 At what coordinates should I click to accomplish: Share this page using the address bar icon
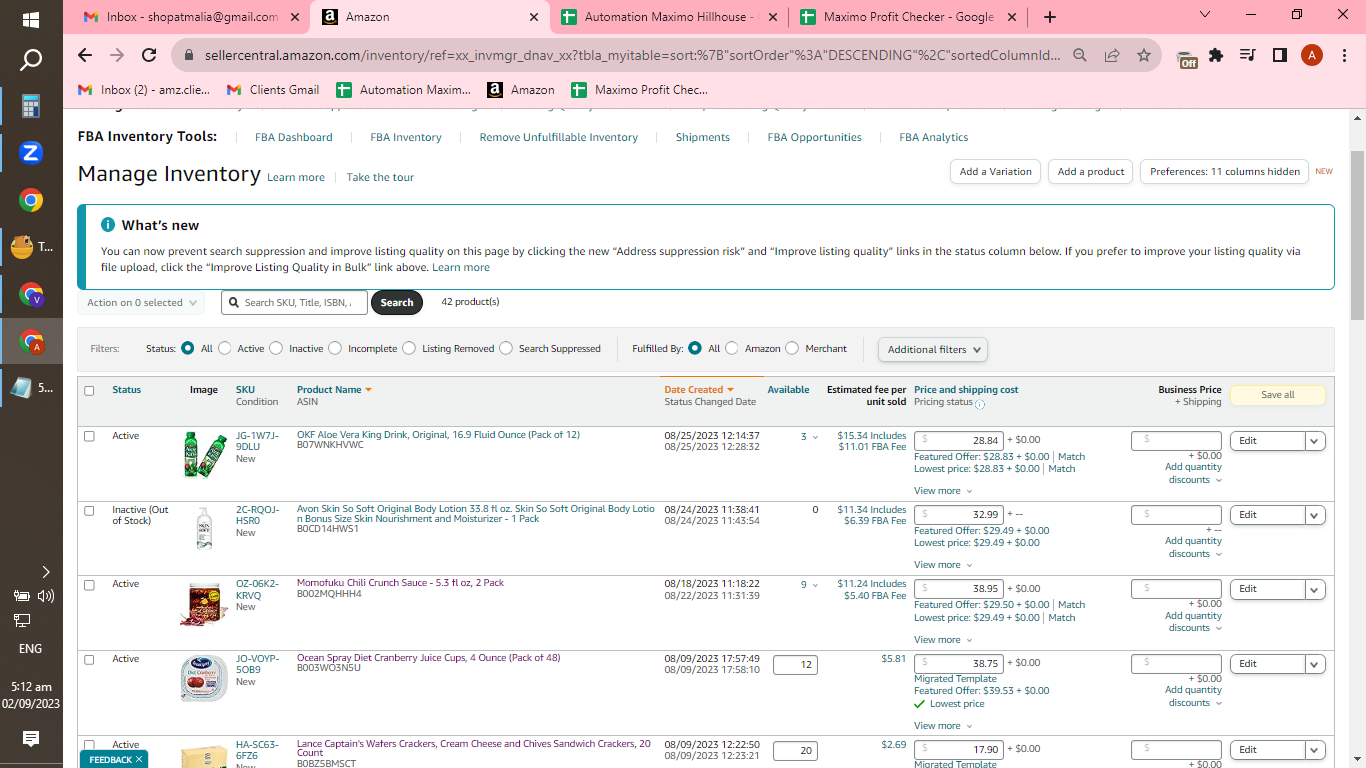[1112, 56]
